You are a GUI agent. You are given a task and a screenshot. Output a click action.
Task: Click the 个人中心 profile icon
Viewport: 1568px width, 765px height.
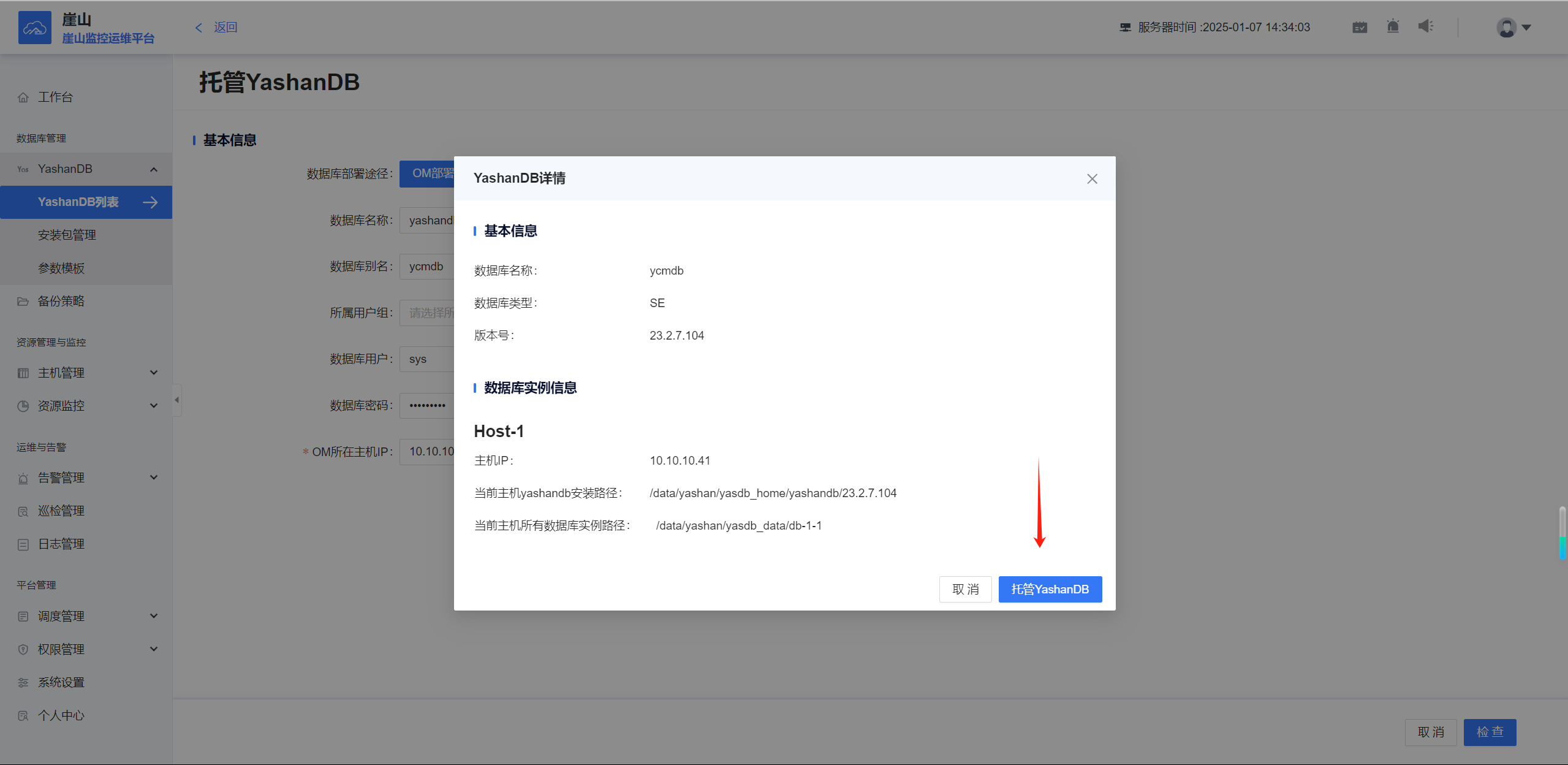pyautogui.click(x=23, y=716)
